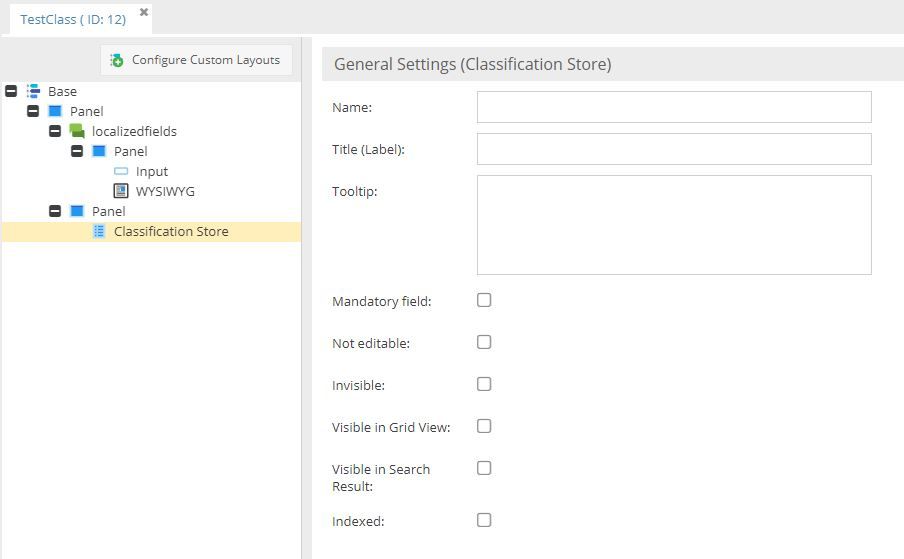Screen dimensions: 904x559
Task: Click the Base tree root icon
Action: pos(33,91)
